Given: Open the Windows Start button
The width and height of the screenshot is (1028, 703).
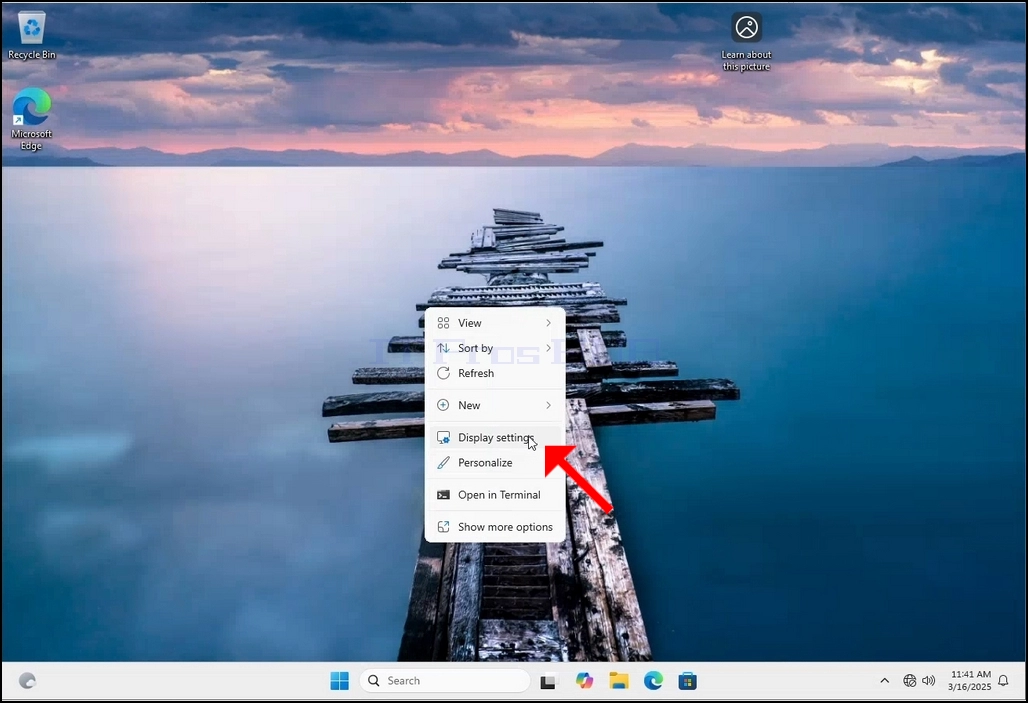Looking at the screenshot, I should (x=340, y=681).
